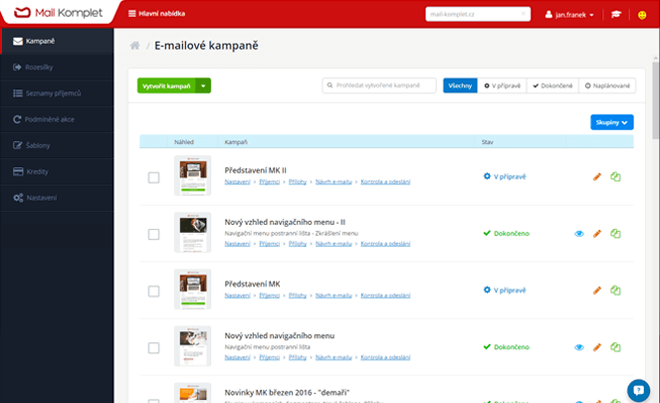Screen dimensions: 660x403
Task: Click the home breadcrumb icon
Action: tap(135, 45)
